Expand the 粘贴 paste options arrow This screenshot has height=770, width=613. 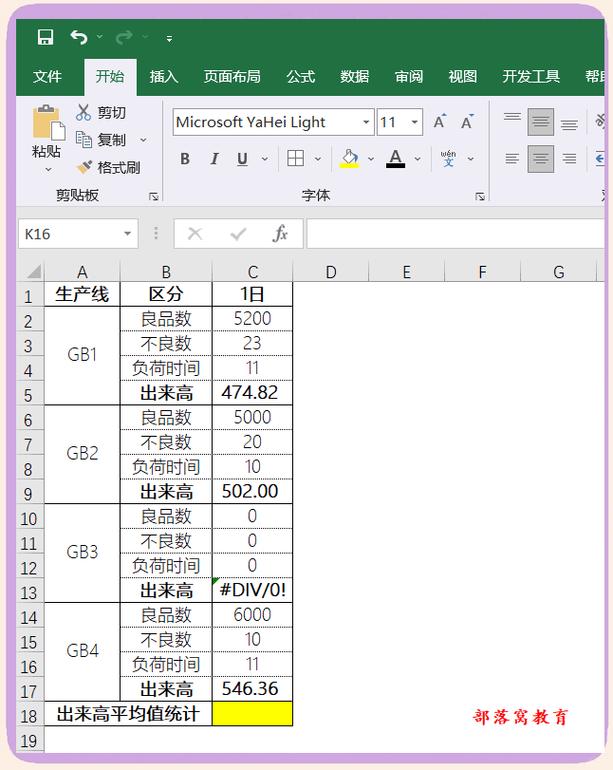(48, 169)
